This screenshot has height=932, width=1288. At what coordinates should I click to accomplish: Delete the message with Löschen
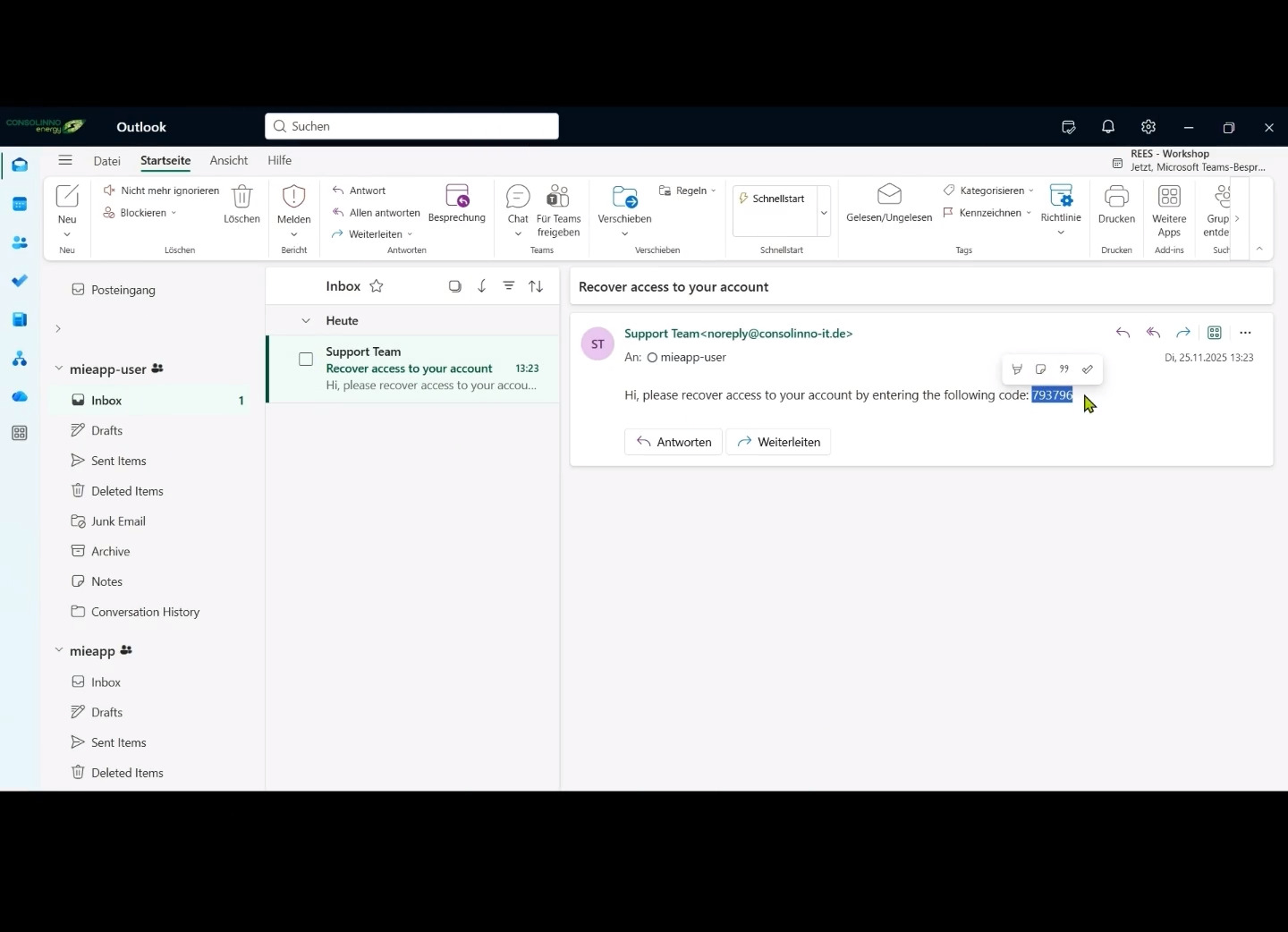coord(242,204)
